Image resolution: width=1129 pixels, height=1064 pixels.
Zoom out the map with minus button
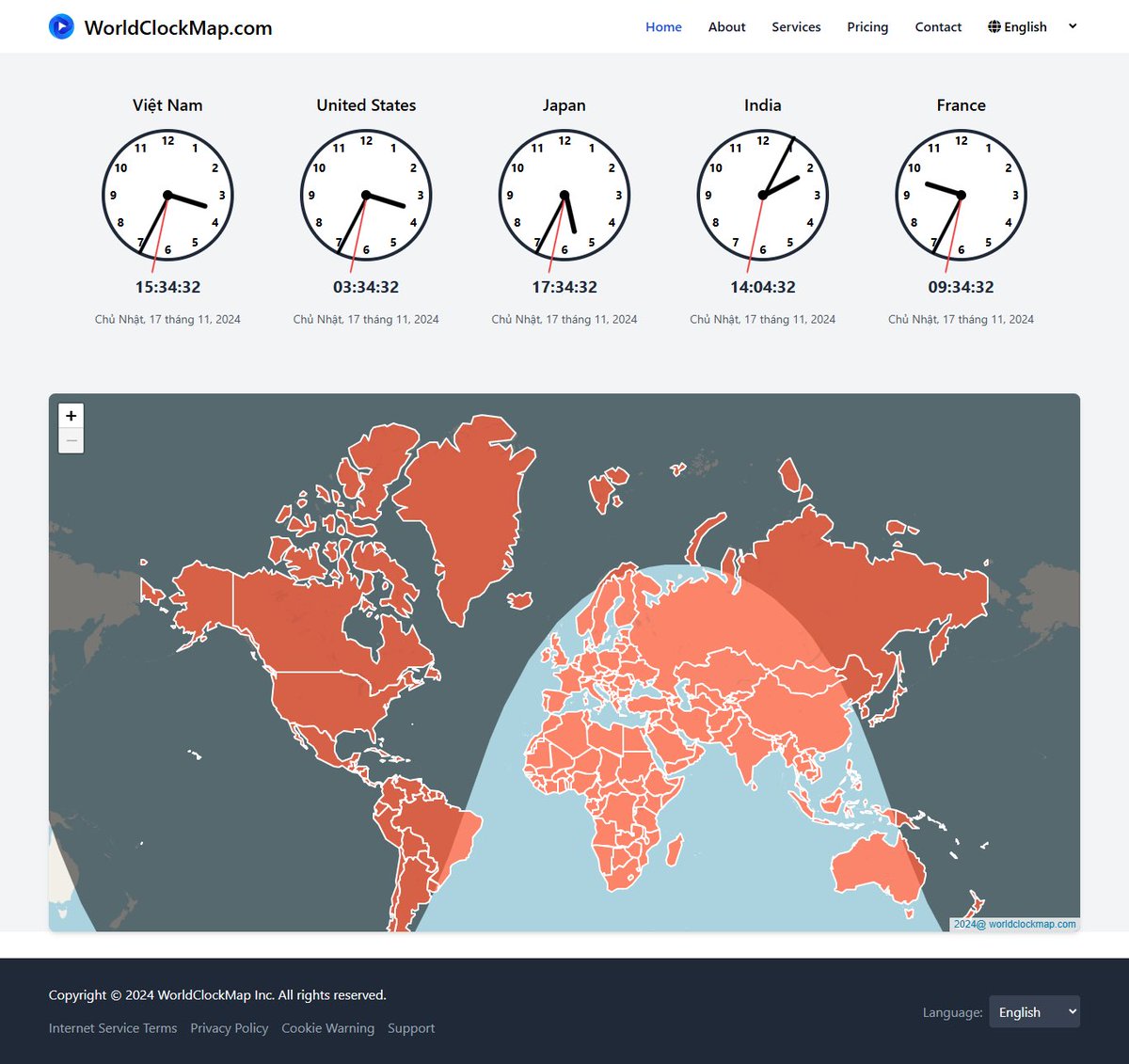[x=72, y=440]
